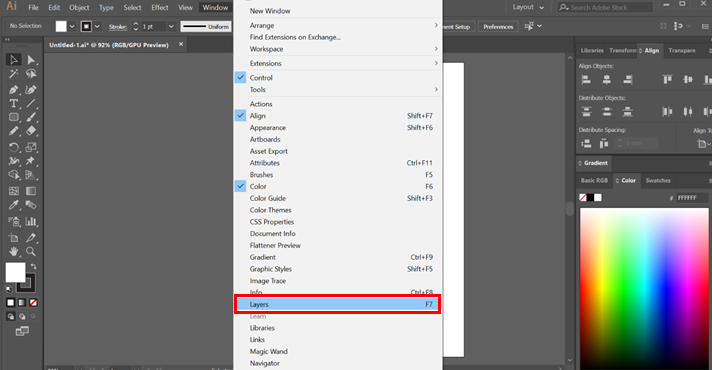Open the Uniform stroke profile dropdown
The height and width of the screenshot is (370, 712).
point(206,27)
